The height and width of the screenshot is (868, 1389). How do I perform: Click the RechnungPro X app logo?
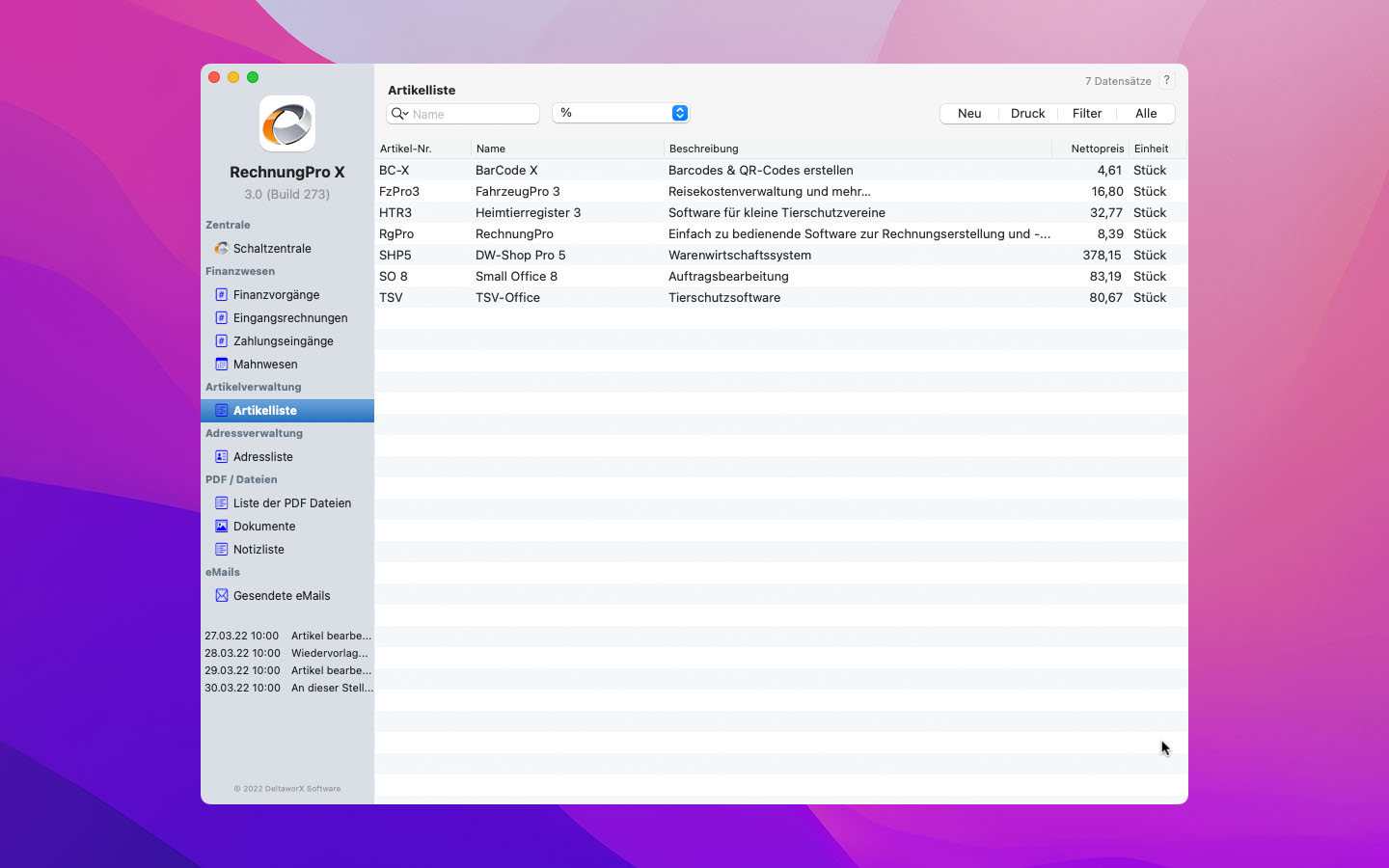tap(287, 123)
